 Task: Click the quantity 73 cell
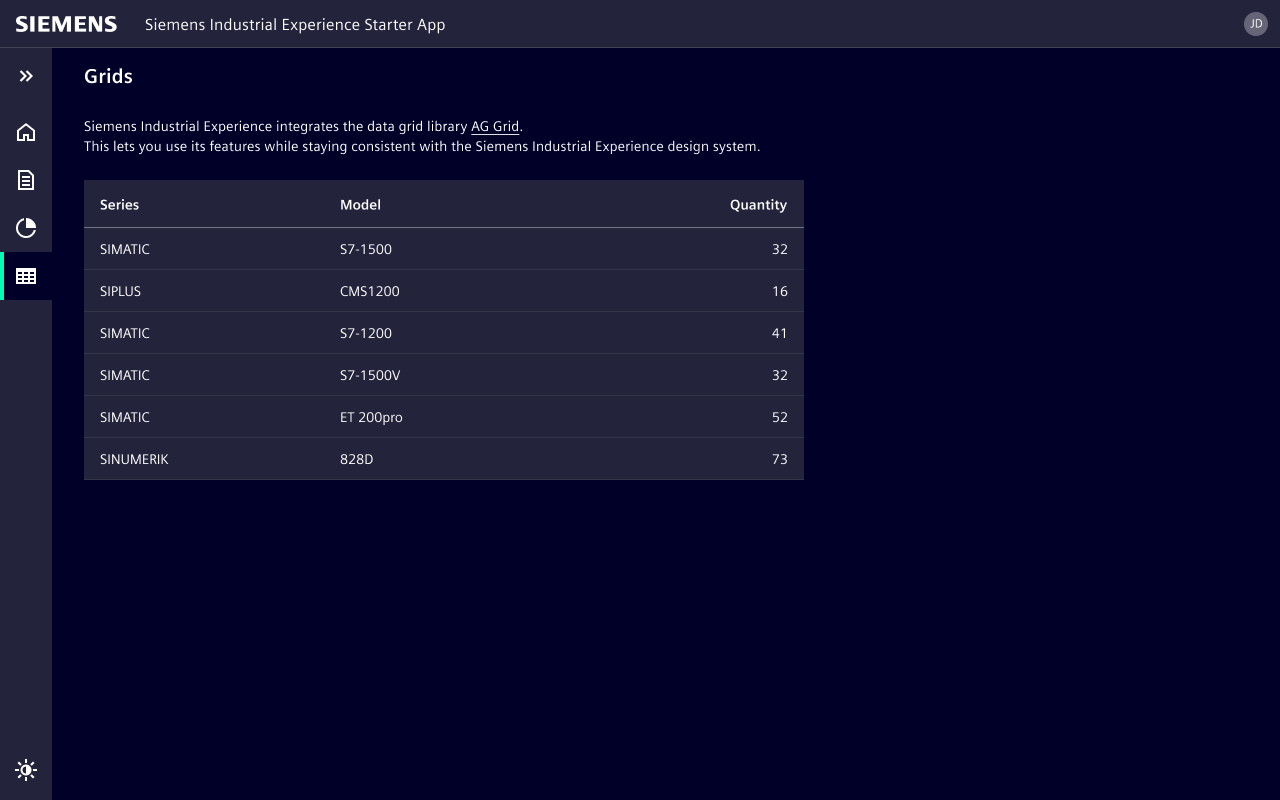pos(684,459)
